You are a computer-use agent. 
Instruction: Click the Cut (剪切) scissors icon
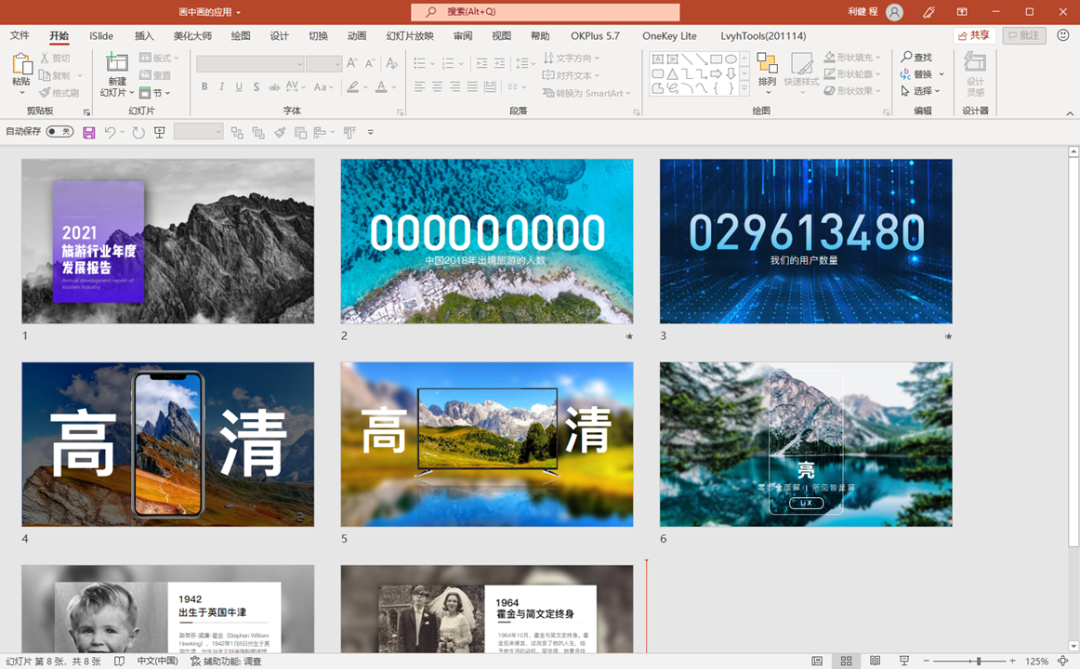45,59
